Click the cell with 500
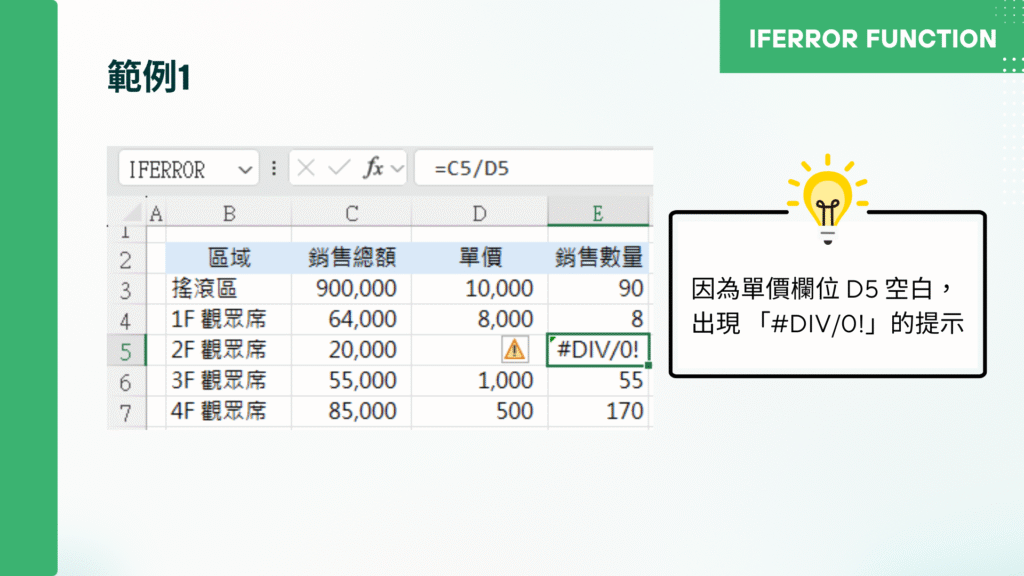This screenshot has width=1024, height=576. pyautogui.click(x=479, y=411)
